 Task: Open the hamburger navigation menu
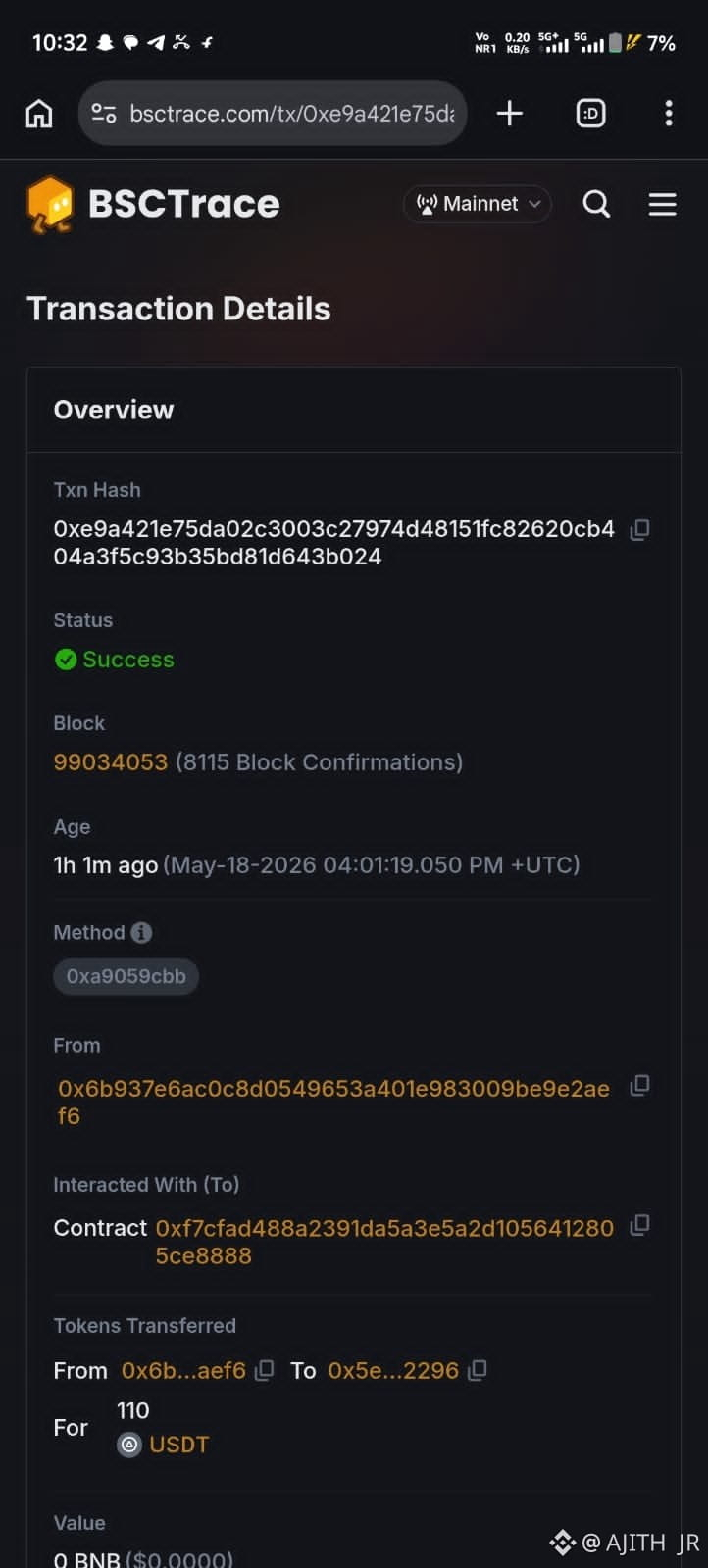663,204
